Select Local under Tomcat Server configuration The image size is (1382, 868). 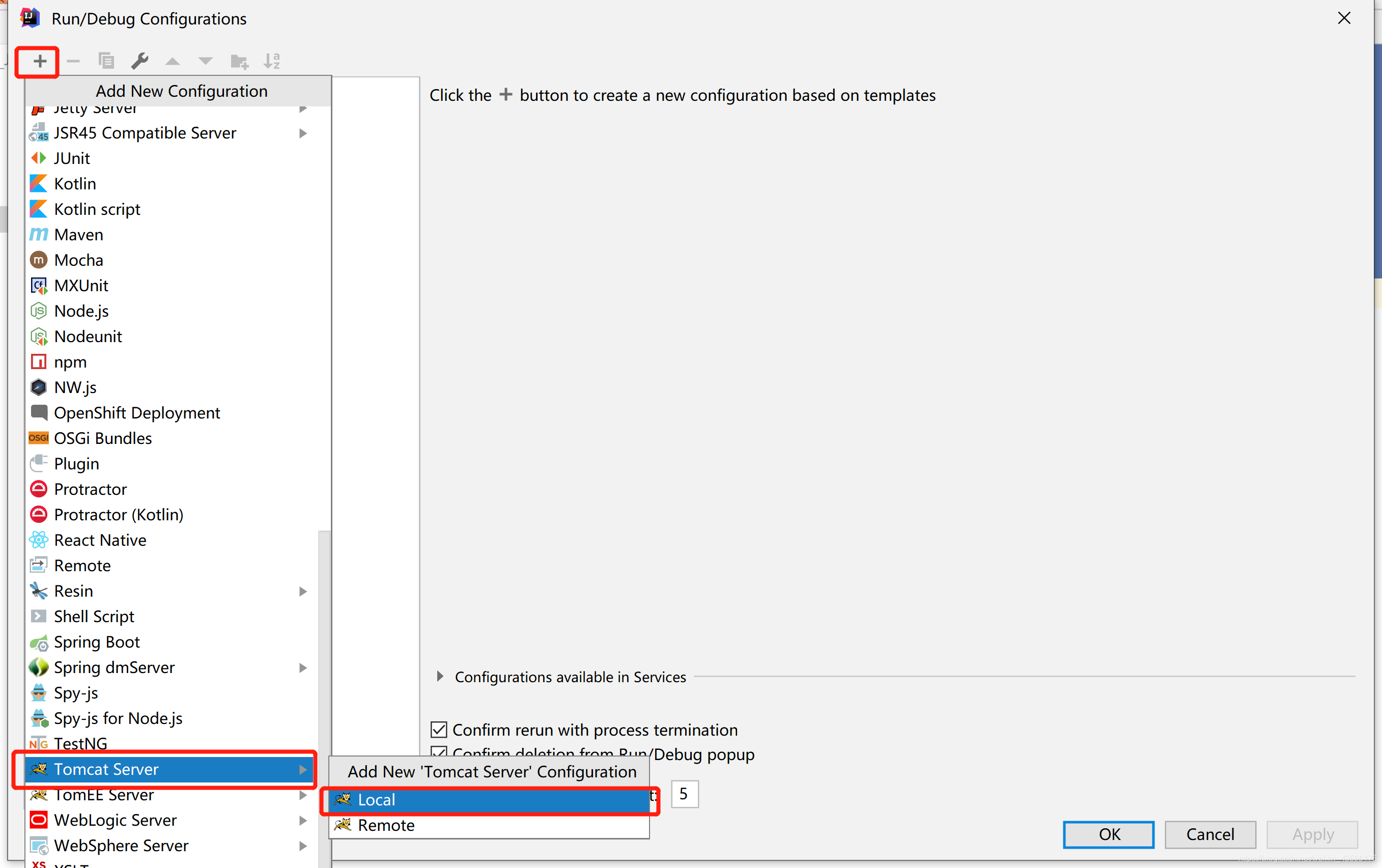click(x=489, y=800)
